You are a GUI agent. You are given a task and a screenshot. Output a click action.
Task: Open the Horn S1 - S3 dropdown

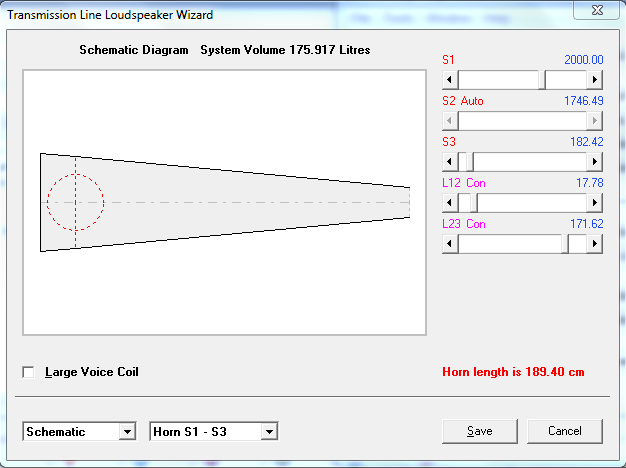[269, 431]
